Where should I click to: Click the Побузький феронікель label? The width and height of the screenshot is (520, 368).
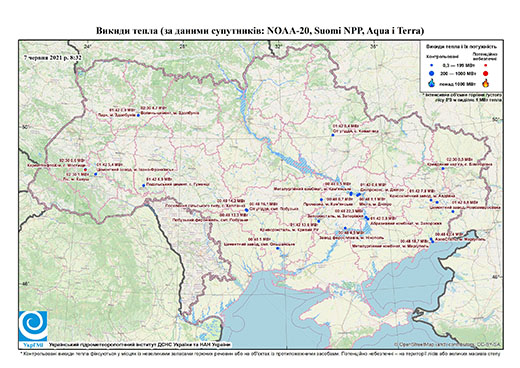pos(210,220)
